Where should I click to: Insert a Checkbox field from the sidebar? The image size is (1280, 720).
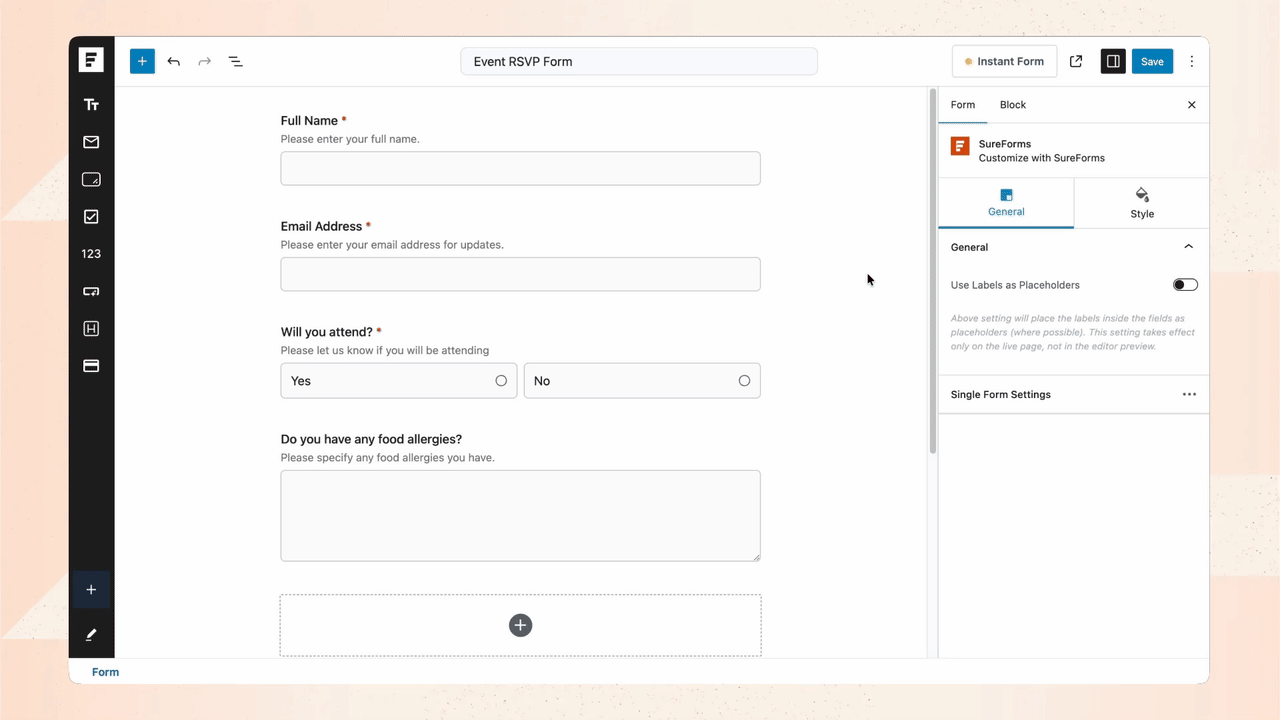tap(91, 217)
